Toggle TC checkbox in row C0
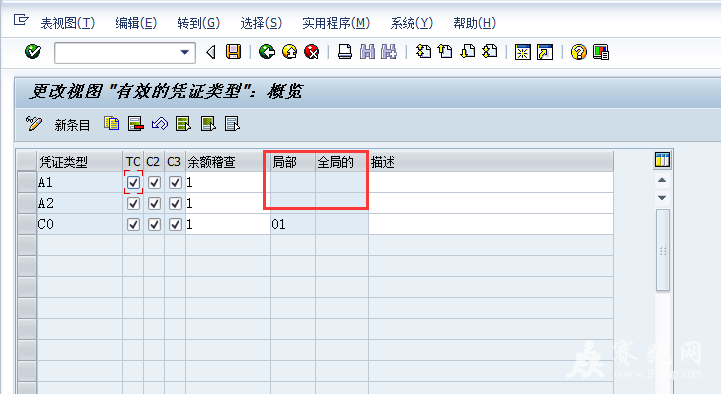Viewport: 721px width, 394px height. (x=133, y=224)
